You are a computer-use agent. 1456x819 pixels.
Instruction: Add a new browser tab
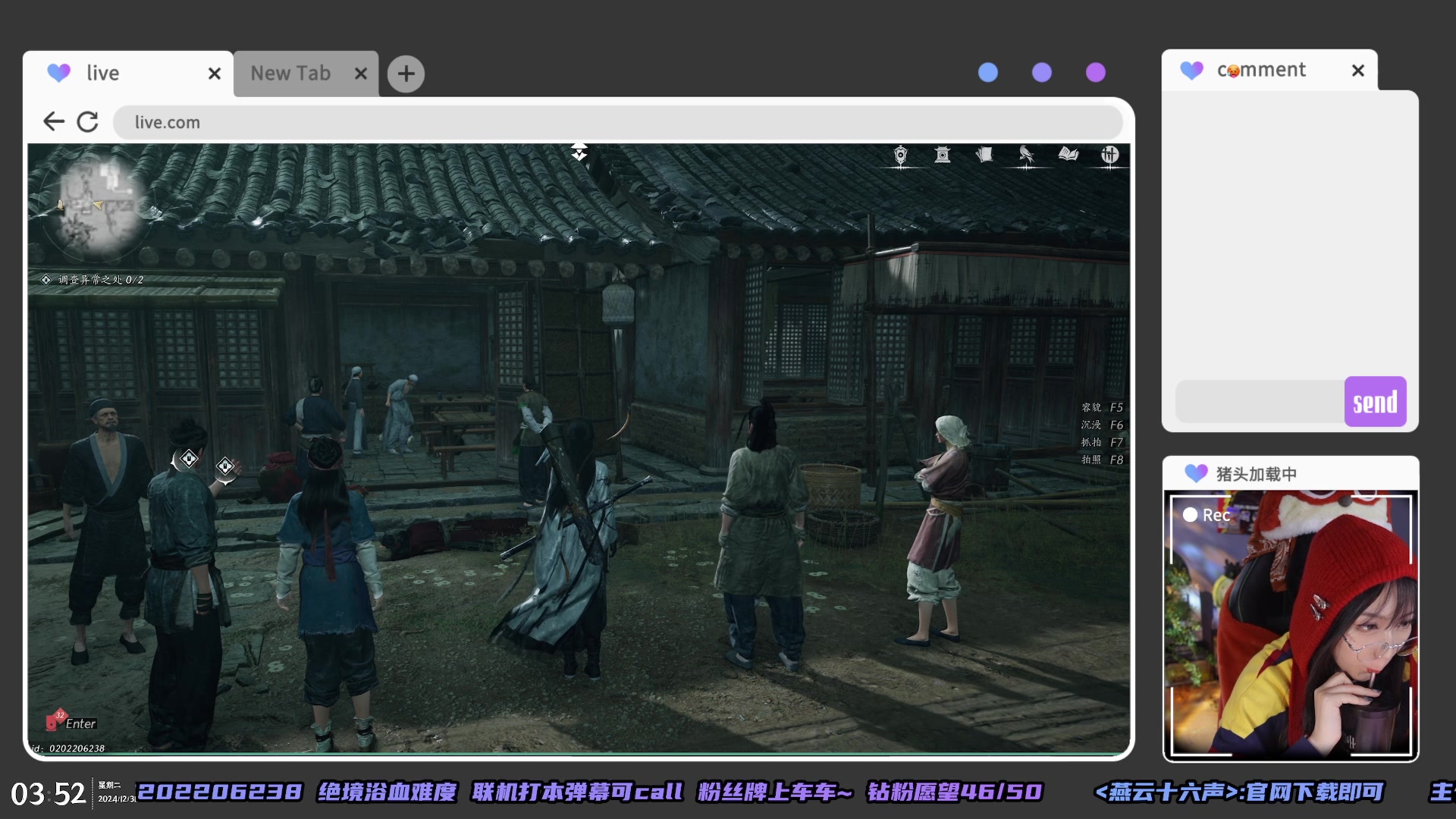pyautogui.click(x=406, y=74)
